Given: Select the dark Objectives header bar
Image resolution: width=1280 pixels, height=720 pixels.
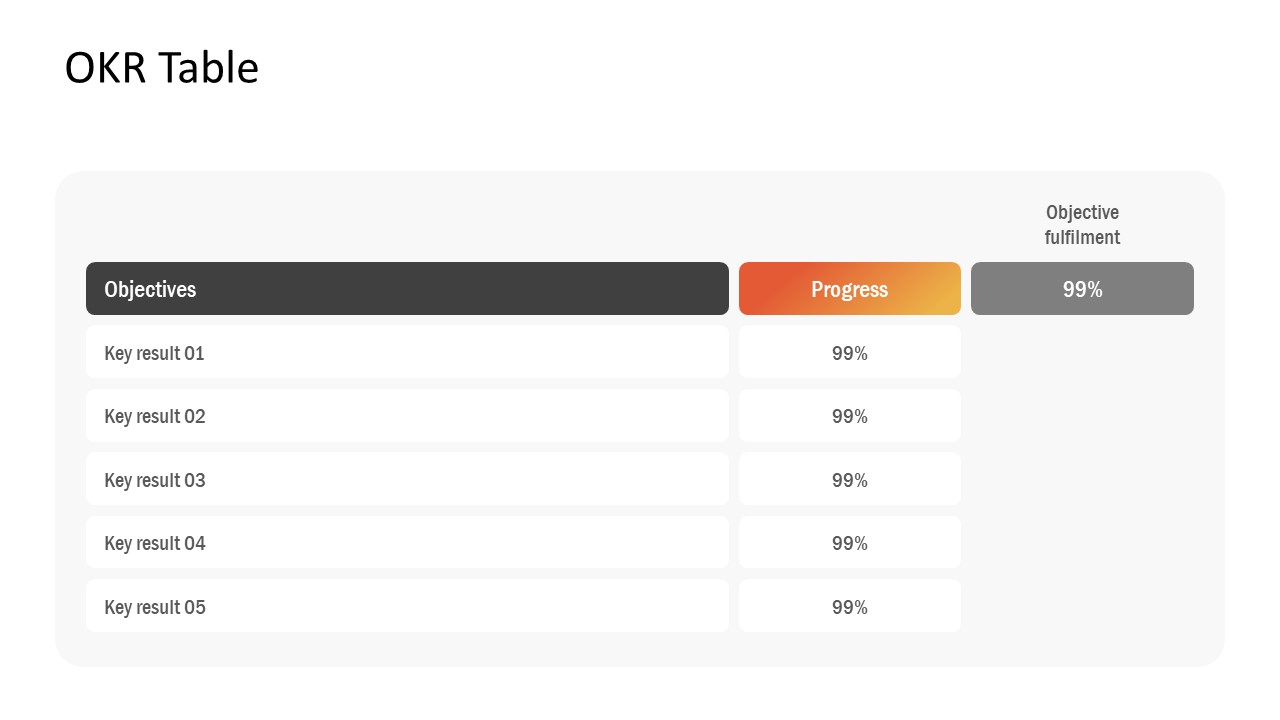Looking at the screenshot, I should pyautogui.click(x=407, y=289).
